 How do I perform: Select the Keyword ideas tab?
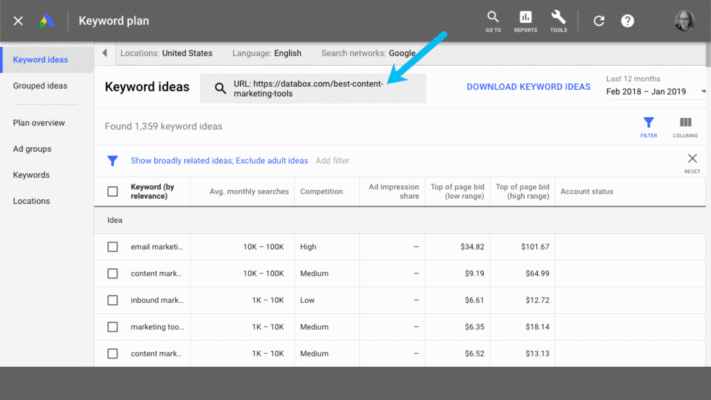pos(47,60)
